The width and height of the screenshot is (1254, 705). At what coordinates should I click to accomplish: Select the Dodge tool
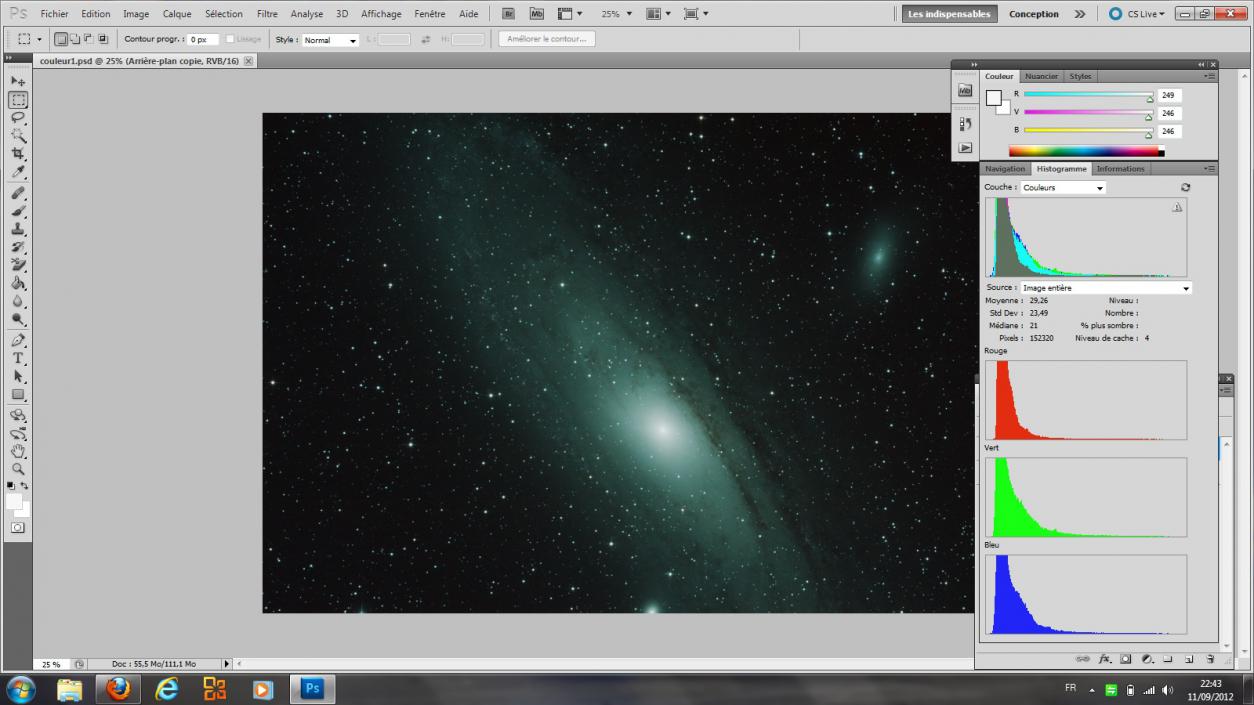pos(18,319)
